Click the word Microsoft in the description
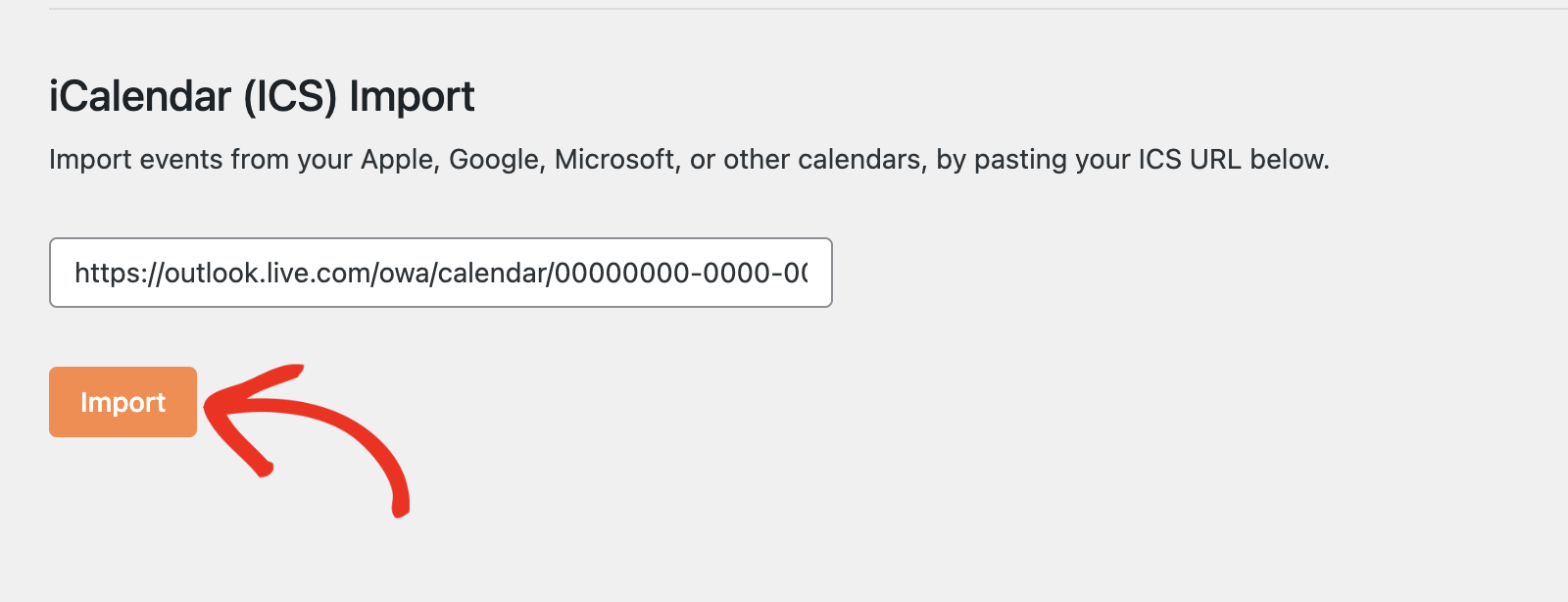This screenshot has width=1568, height=602. click(x=614, y=159)
